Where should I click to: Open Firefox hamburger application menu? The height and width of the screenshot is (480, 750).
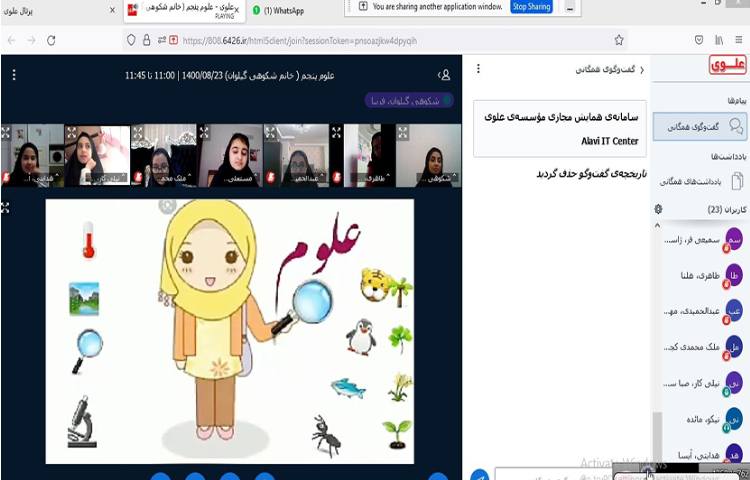tap(739, 41)
